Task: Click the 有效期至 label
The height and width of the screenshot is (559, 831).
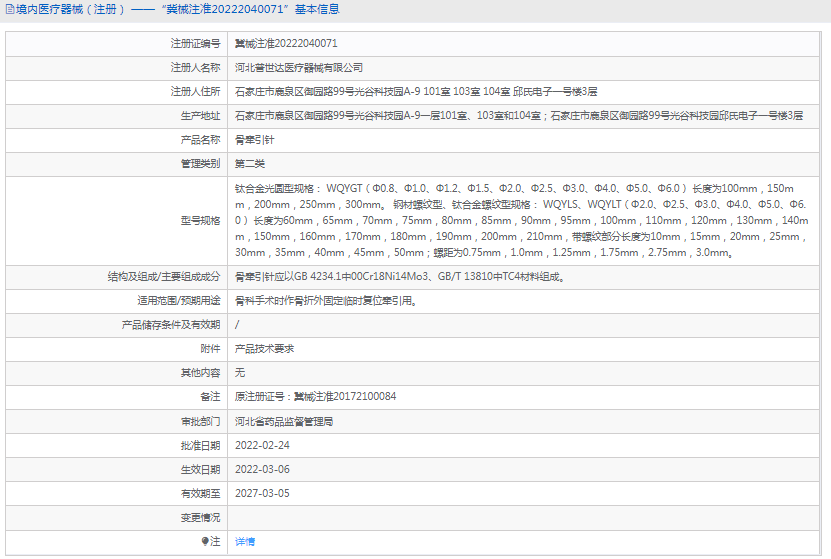Action: tap(200, 493)
